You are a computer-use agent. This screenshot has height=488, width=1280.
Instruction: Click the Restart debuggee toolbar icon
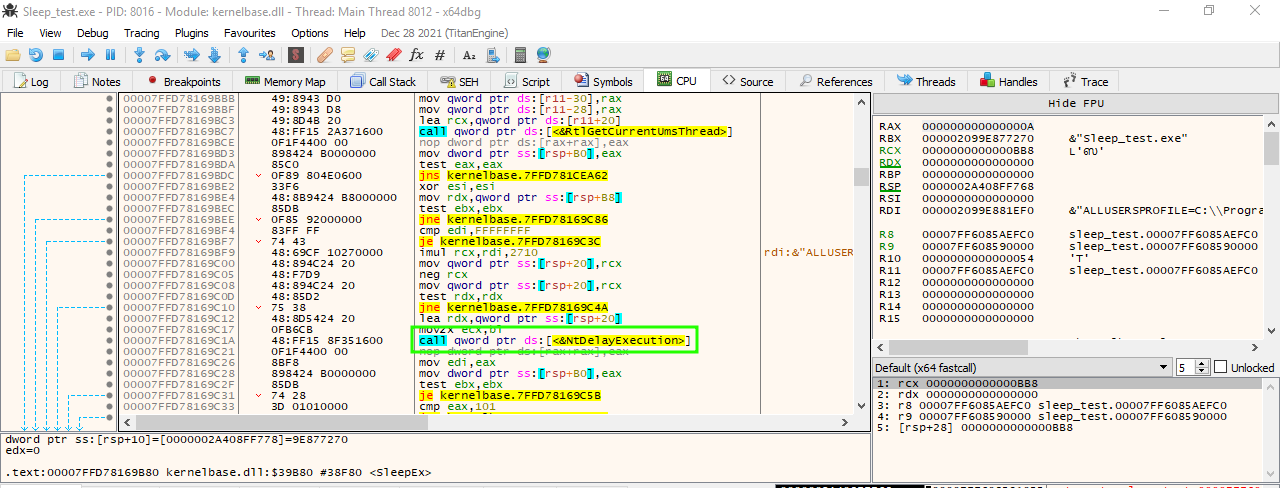pyautogui.click(x=36, y=54)
